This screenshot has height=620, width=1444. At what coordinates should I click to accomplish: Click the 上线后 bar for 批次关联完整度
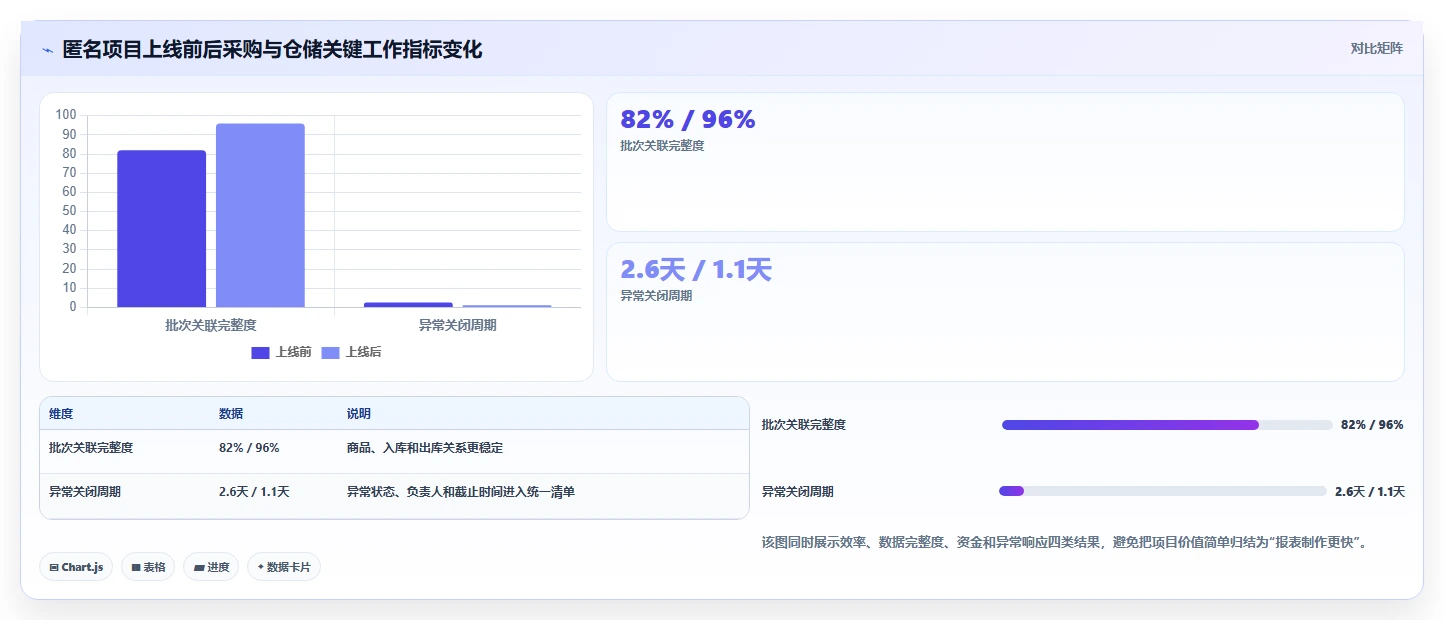coord(260,215)
